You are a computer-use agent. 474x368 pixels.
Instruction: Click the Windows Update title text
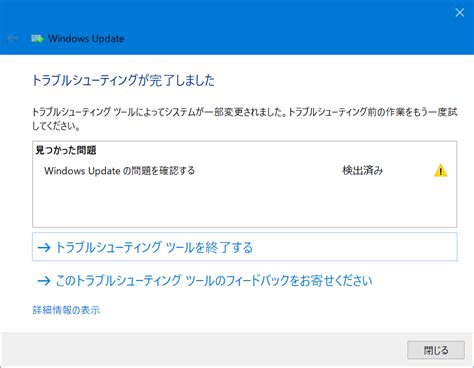(86, 39)
